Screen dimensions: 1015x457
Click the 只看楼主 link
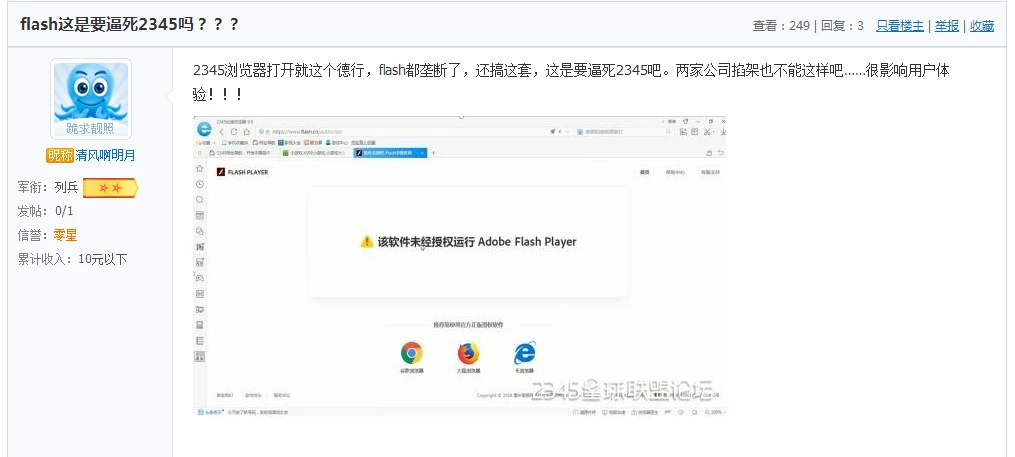pyautogui.click(x=900, y=26)
